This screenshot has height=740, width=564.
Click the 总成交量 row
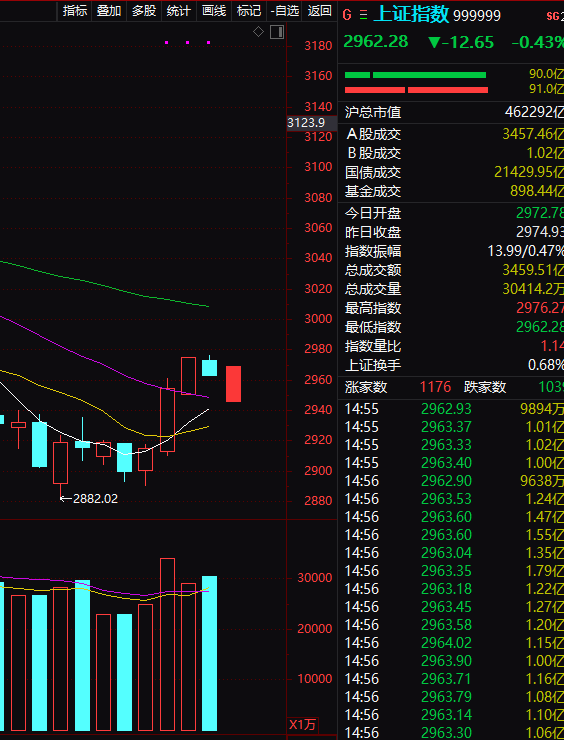coord(451,289)
